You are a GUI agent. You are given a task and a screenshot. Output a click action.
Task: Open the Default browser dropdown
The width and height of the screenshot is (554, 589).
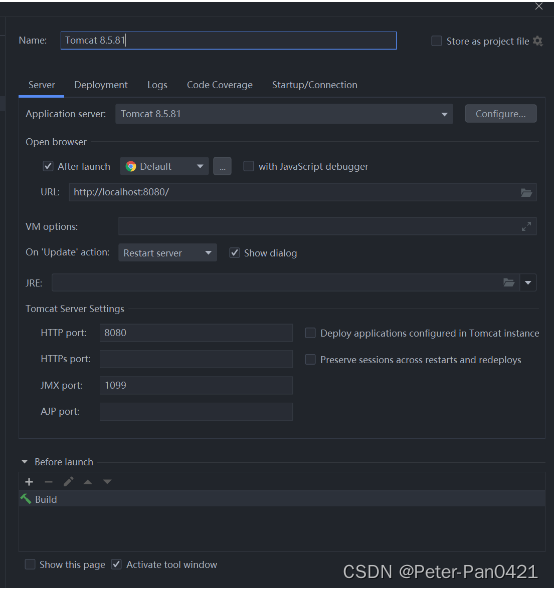tap(164, 166)
